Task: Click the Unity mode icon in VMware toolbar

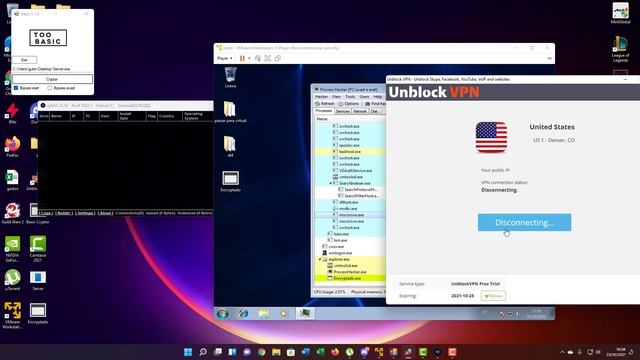Action: pyautogui.click(x=278, y=58)
